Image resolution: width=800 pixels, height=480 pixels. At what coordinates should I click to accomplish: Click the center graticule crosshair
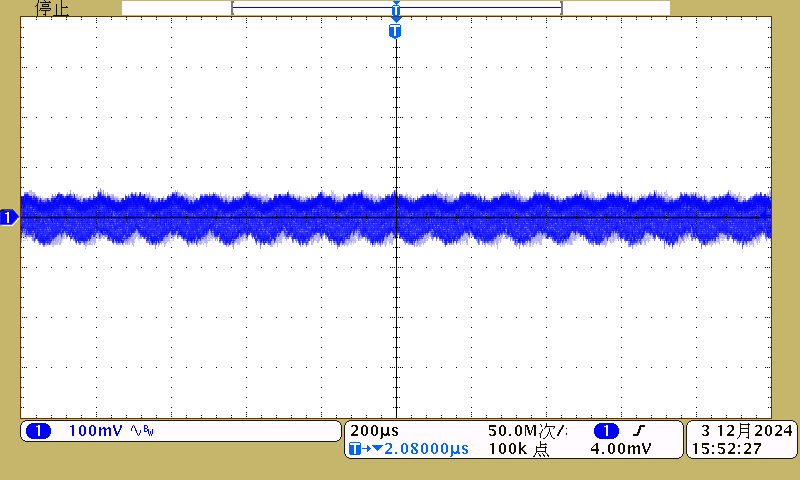[397, 217]
